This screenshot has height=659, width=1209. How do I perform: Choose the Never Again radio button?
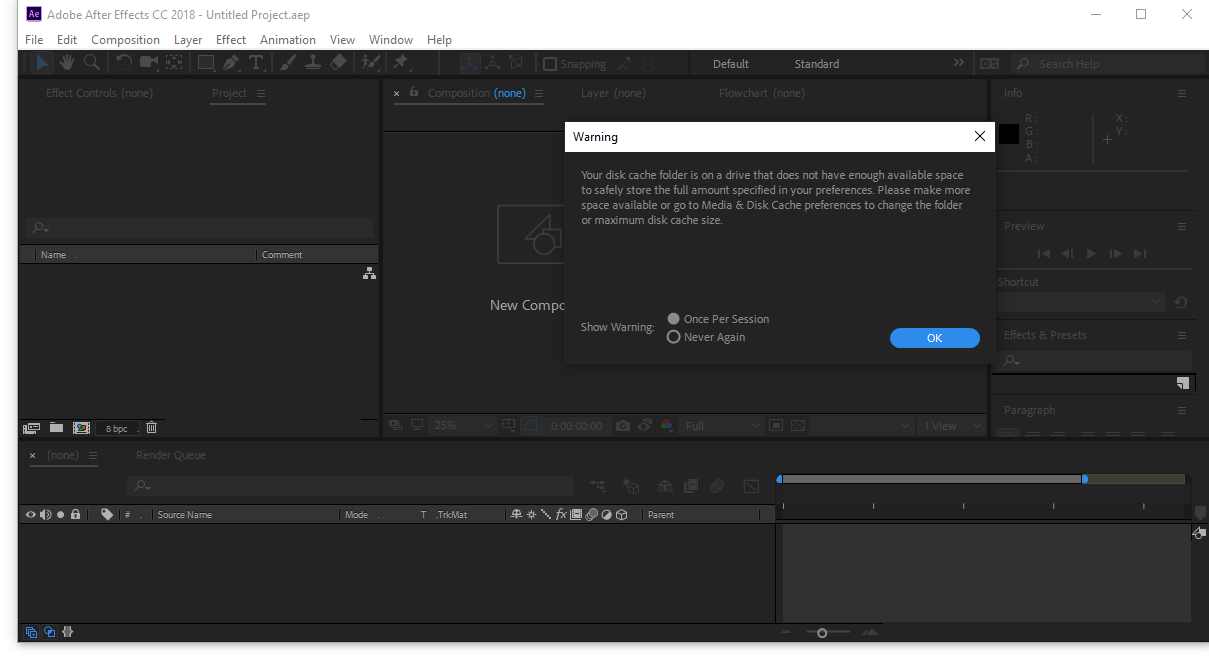point(674,337)
